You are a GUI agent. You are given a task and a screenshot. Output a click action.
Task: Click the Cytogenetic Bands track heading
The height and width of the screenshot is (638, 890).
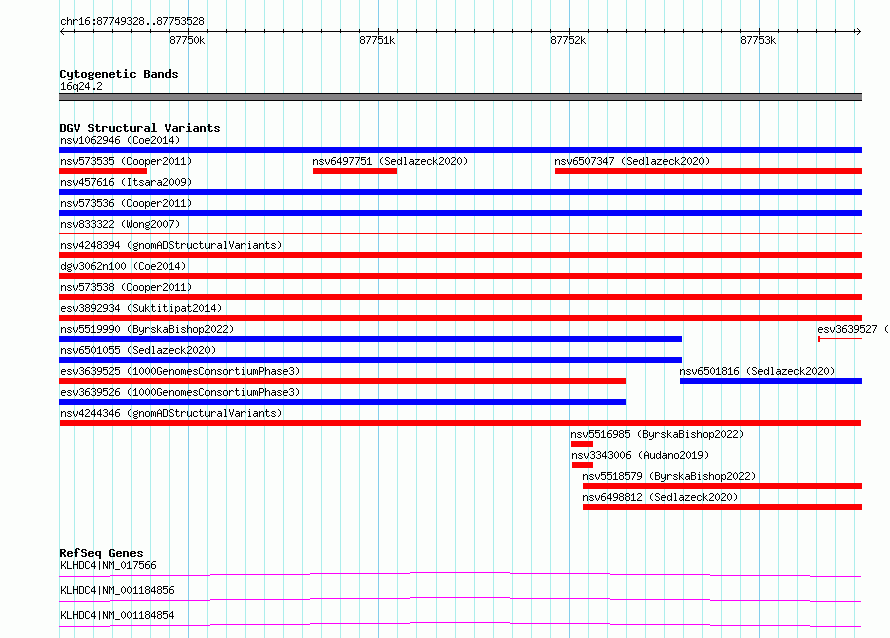coord(119,74)
